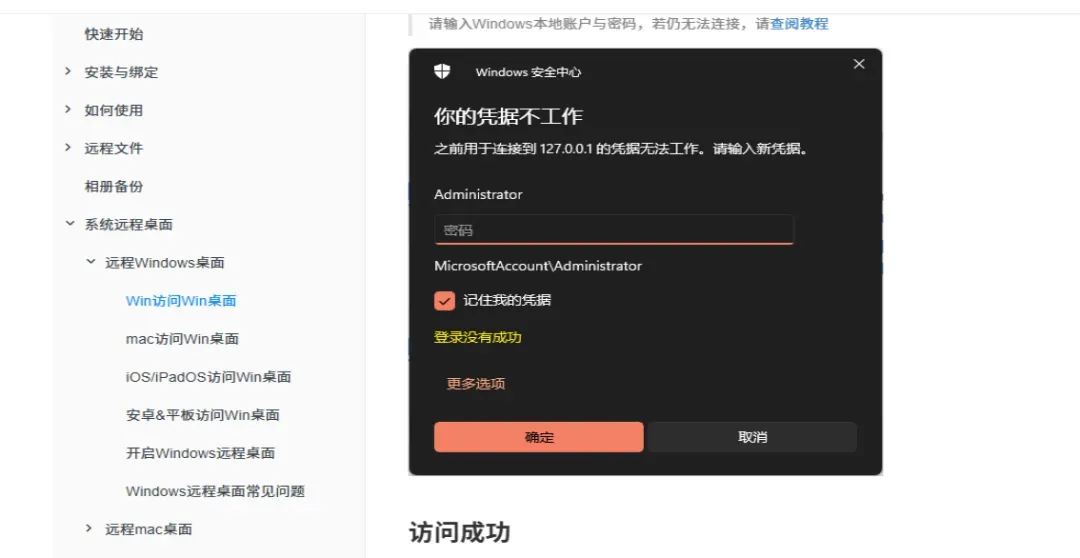The width and height of the screenshot is (1080, 558).
Task: Select iOS/iPadOS访问Win桌面 in sidebar
Action: point(208,376)
